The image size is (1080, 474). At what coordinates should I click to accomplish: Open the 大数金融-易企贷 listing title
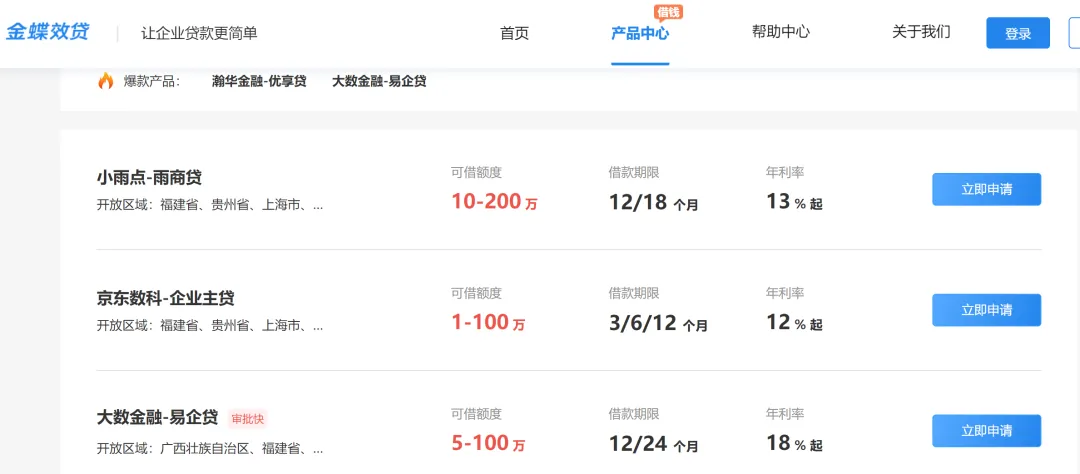point(157,418)
